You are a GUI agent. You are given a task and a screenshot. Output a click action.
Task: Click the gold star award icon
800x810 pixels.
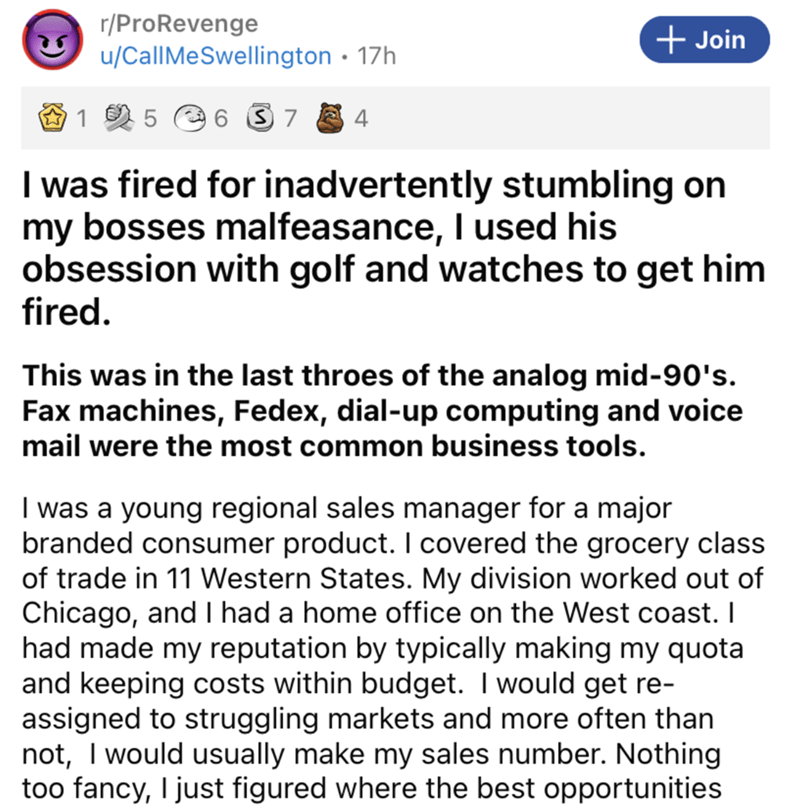[x=49, y=119]
